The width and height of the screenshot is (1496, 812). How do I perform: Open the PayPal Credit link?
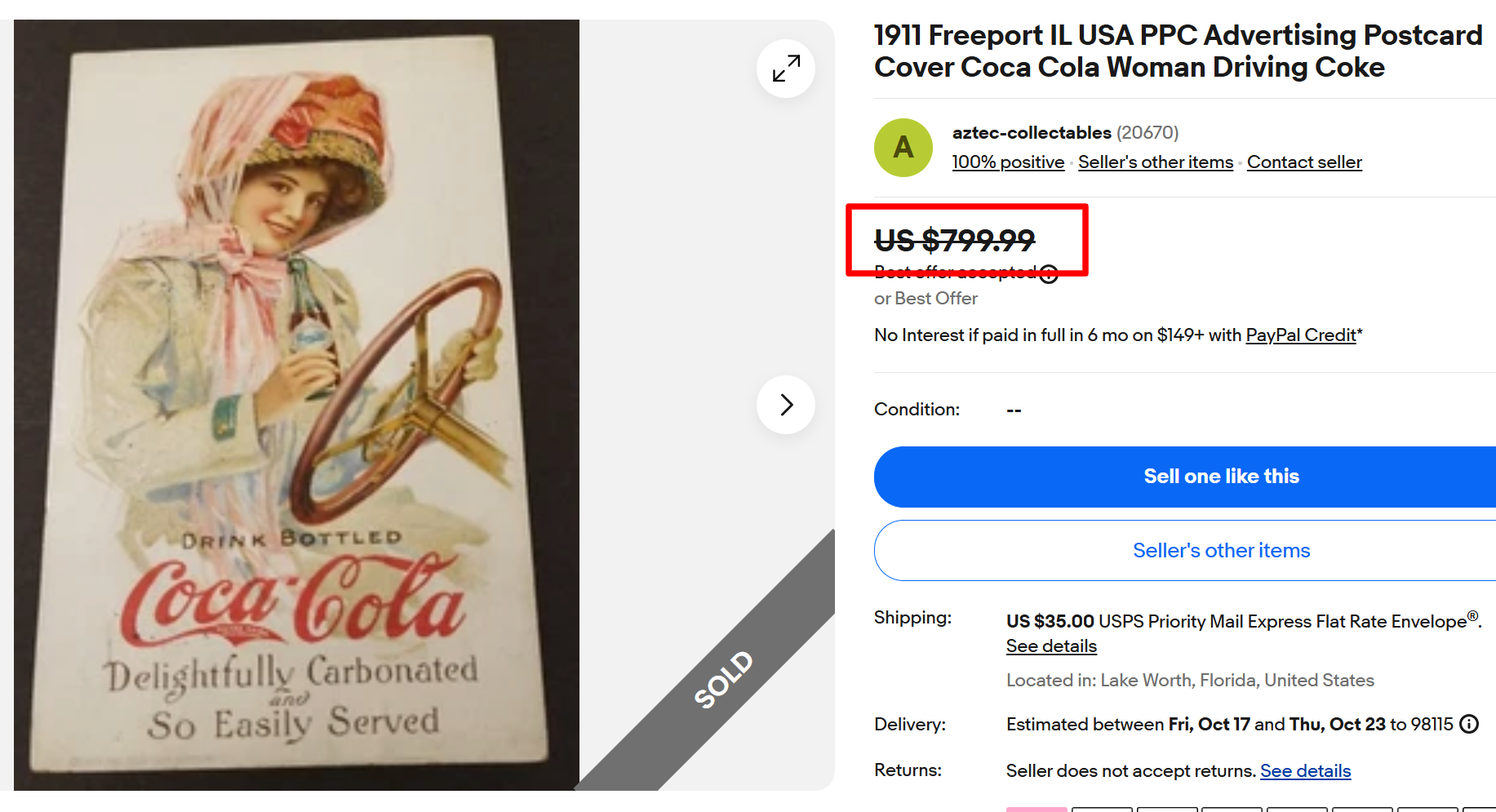tap(1300, 335)
